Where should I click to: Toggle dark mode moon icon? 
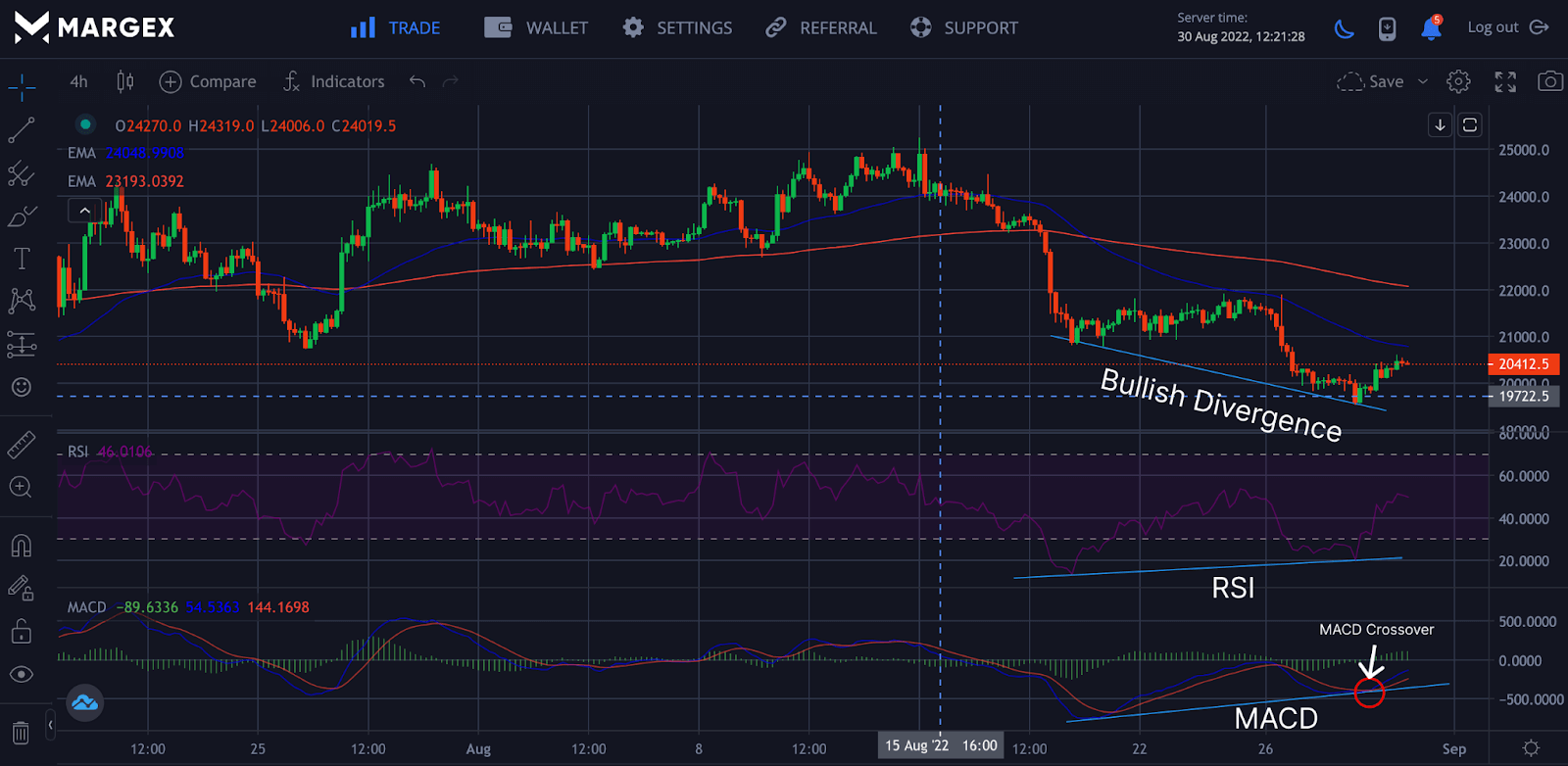pyautogui.click(x=1345, y=28)
